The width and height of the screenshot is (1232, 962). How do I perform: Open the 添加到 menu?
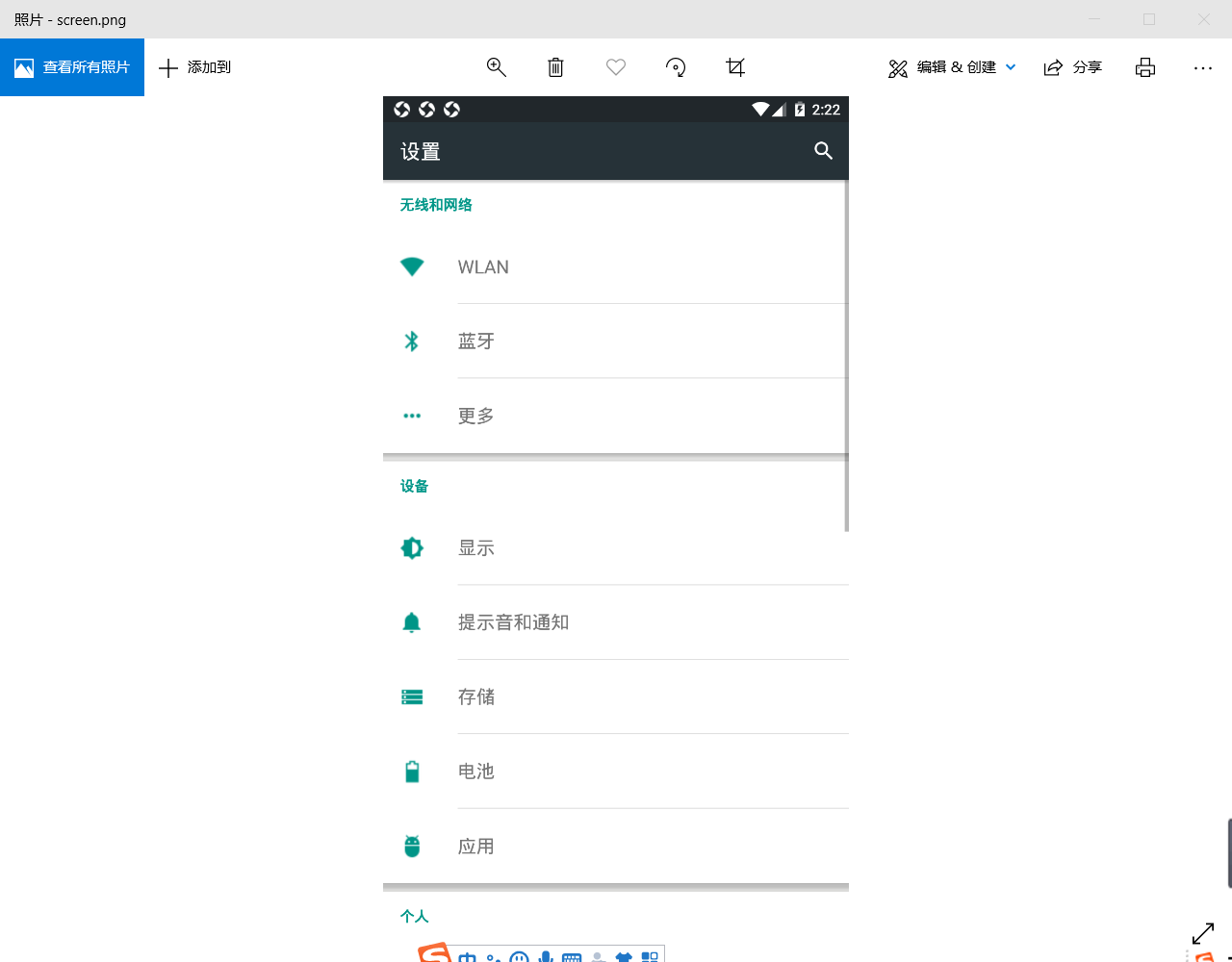[194, 67]
